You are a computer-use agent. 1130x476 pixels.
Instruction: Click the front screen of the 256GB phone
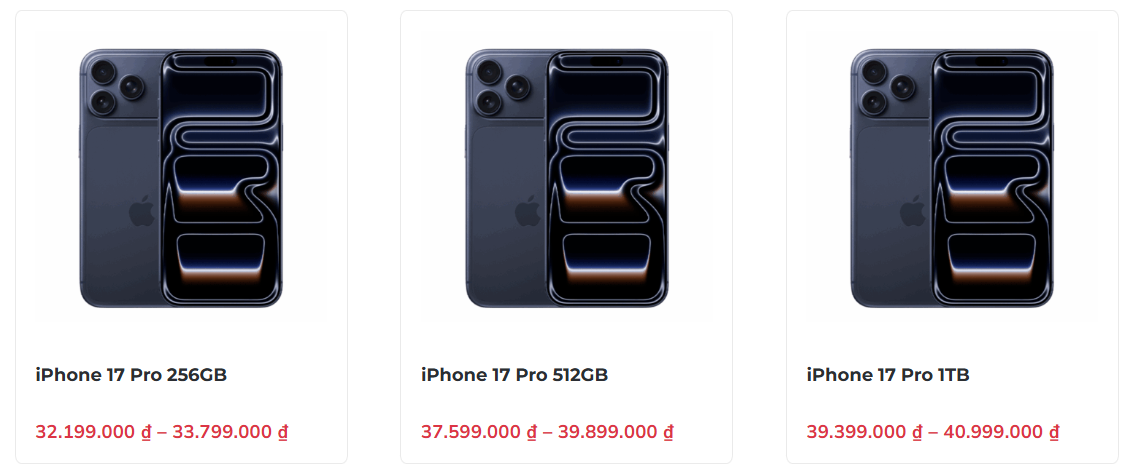[x=221, y=178]
